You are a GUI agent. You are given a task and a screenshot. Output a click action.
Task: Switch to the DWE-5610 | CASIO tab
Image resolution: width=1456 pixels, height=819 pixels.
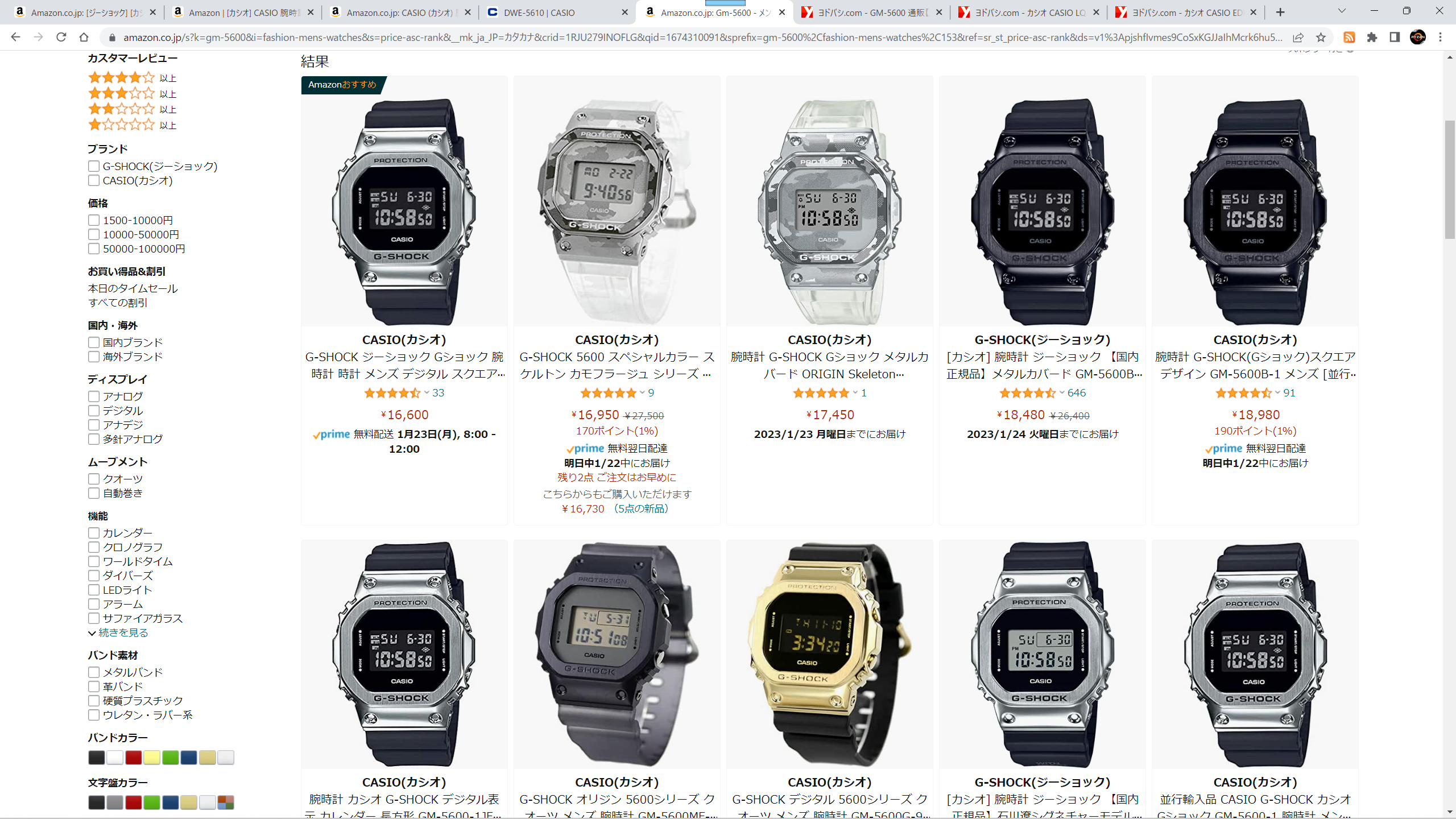click(557, 12)
